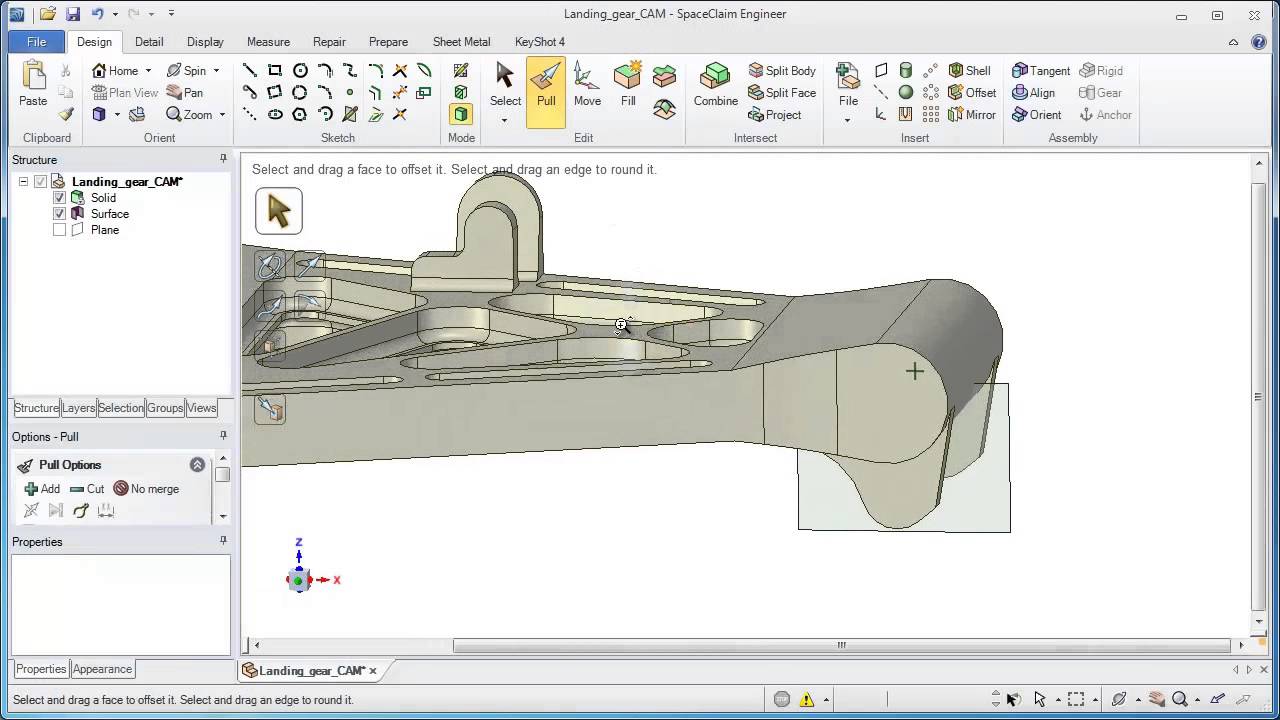Select the Mirror tool
Screen dimensions: 1280x720
[x=971, y=114]
